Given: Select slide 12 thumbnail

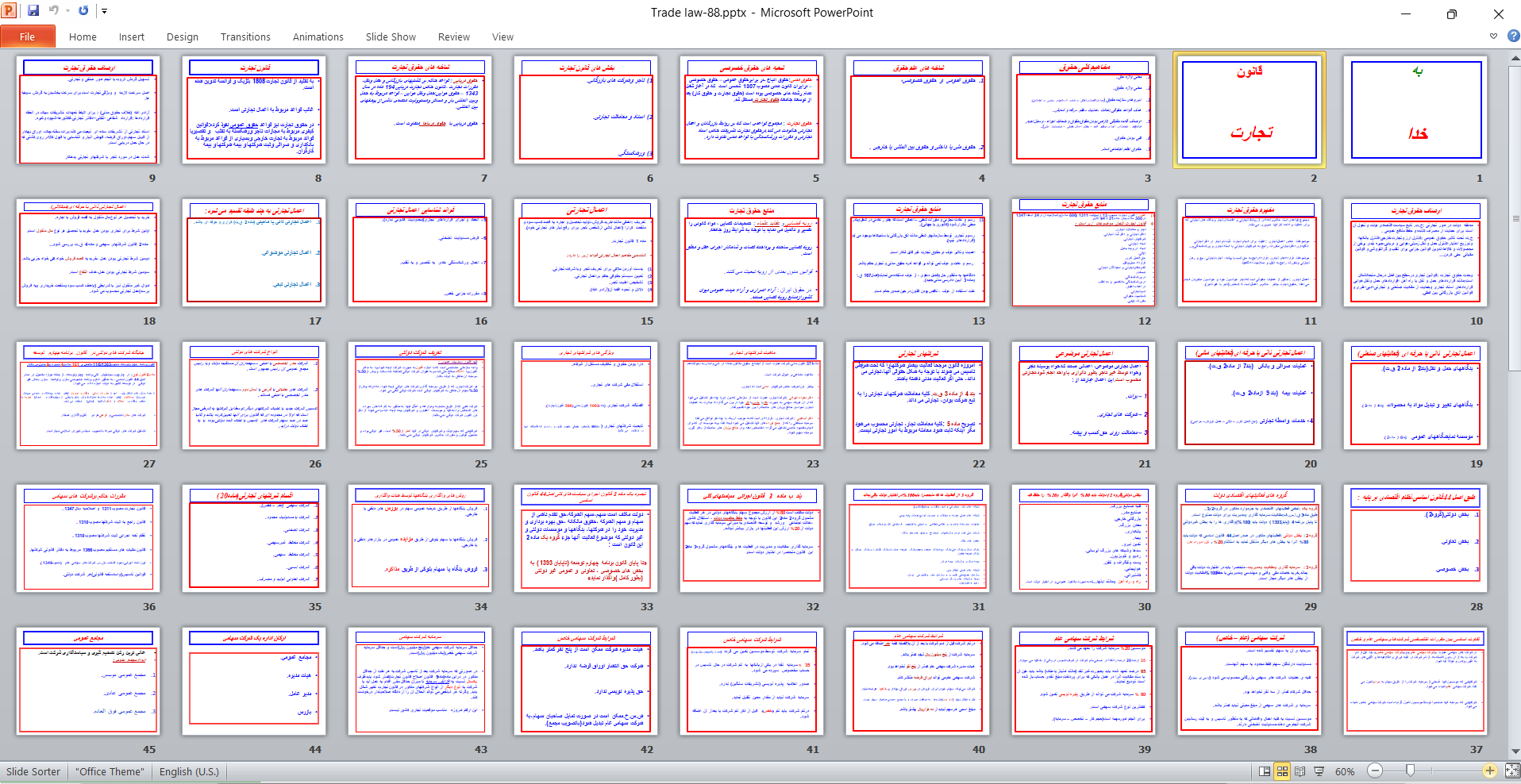Looking at the screenshot, I should (x=1084, y=253).
